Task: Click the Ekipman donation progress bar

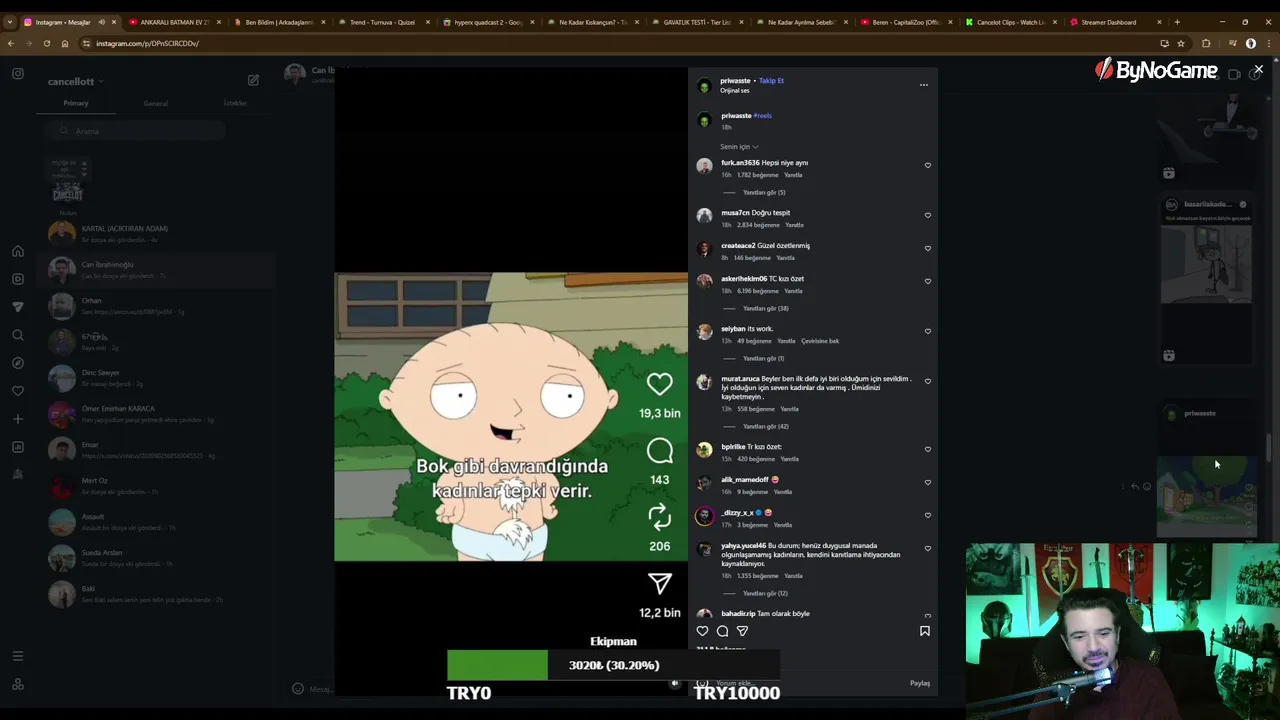Action: coord(613,665)
